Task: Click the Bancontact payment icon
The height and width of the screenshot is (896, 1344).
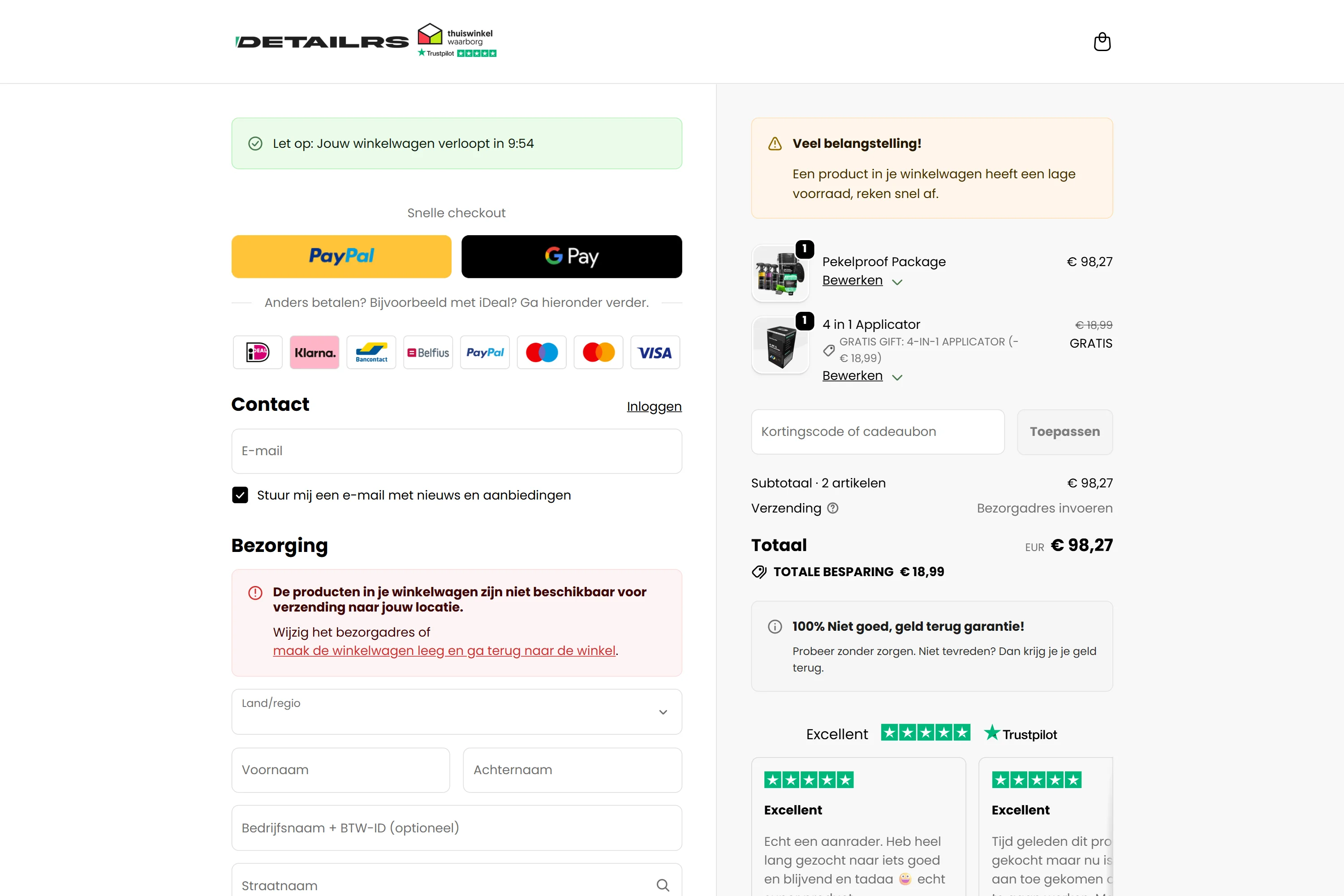Action: (371, 353)
